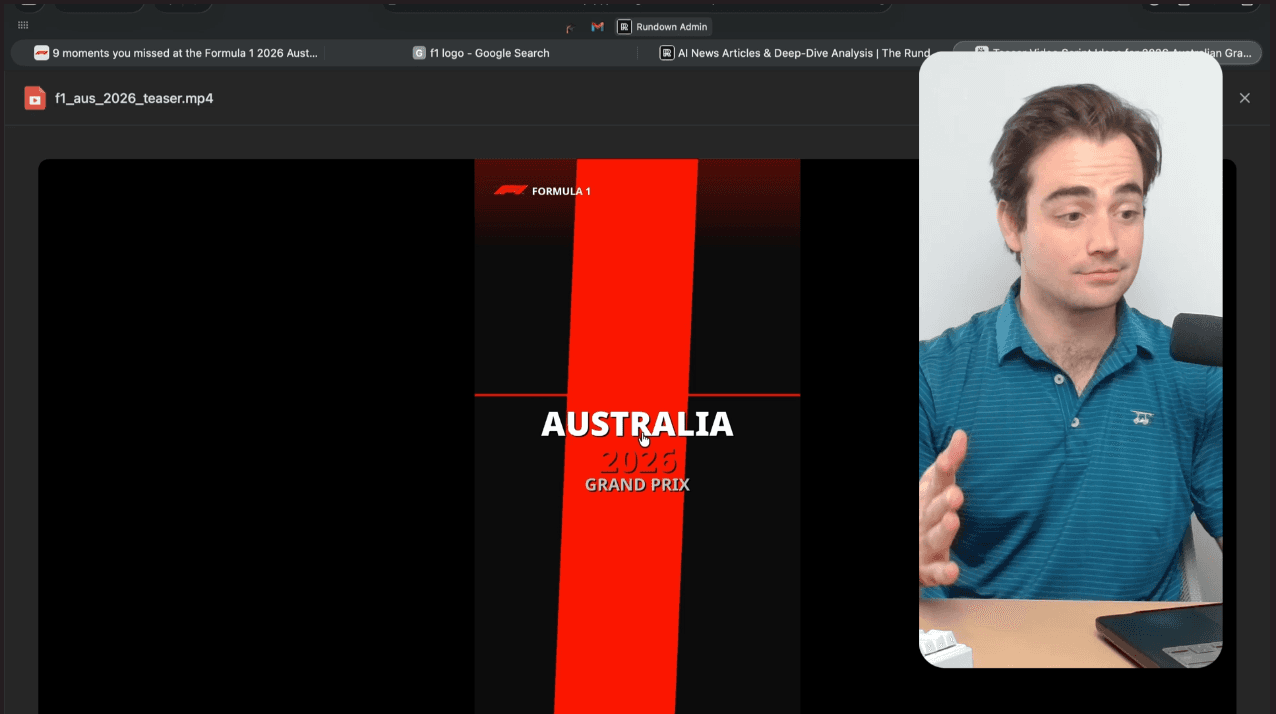
Task: Click the document icon on the Rundown Admin pill
Action: click(623, 27)
